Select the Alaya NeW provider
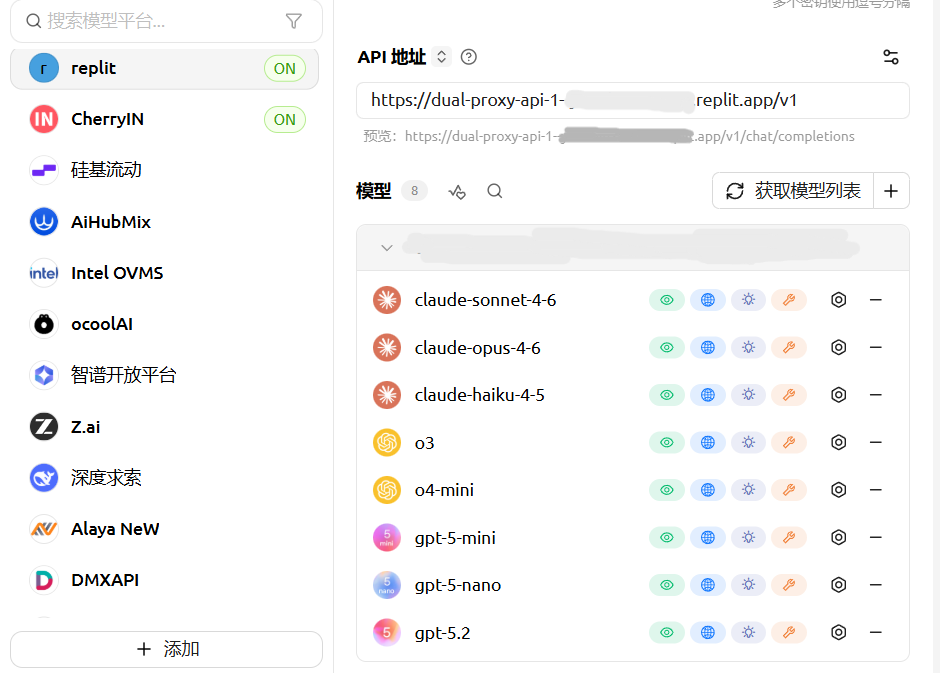Image resolution: width=940 pixels, height=673 pixels. (x=164, y=529)
